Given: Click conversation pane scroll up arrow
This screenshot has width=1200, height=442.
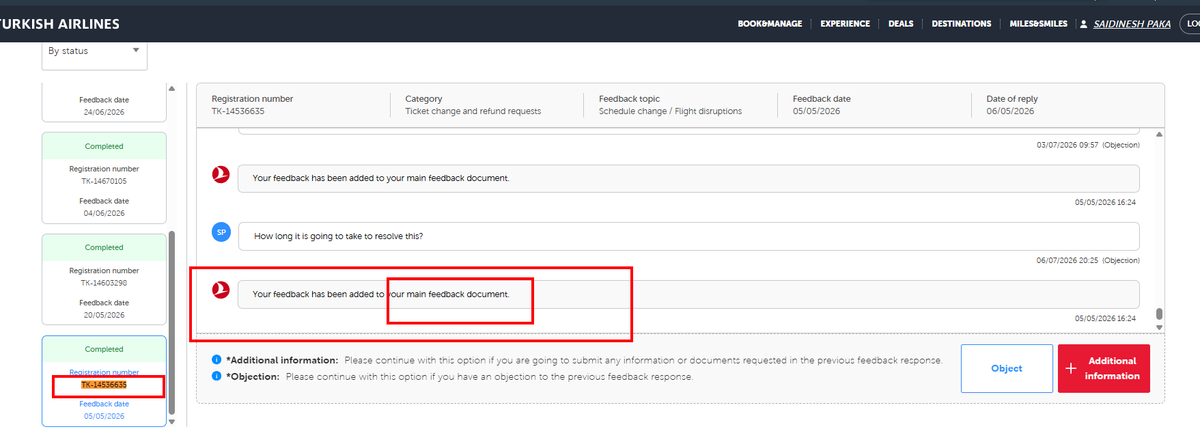Looking at the screenshot, I should point(1160,133).
